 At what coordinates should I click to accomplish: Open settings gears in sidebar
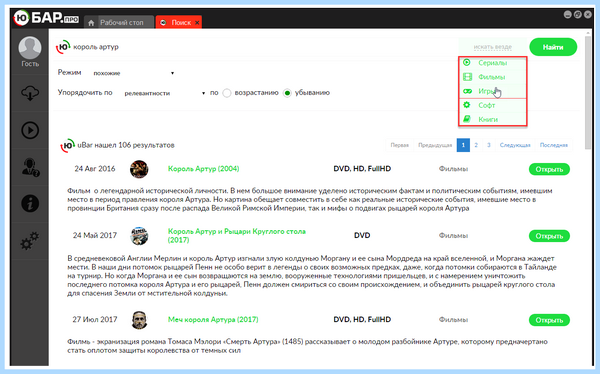click(30, 241)
